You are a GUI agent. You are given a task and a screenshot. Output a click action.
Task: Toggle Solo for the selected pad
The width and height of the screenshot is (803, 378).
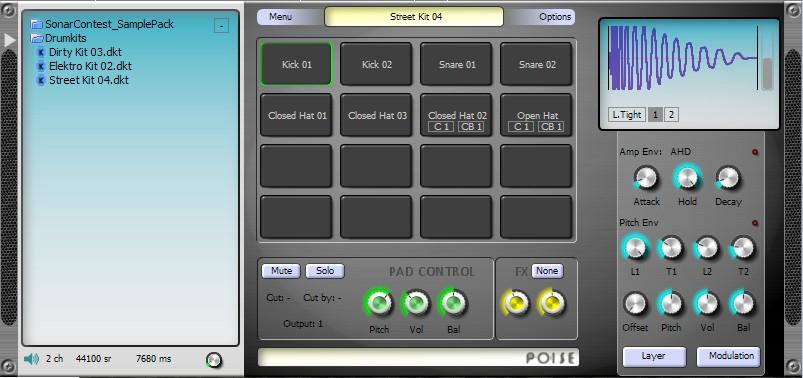[x=325, y=271]
